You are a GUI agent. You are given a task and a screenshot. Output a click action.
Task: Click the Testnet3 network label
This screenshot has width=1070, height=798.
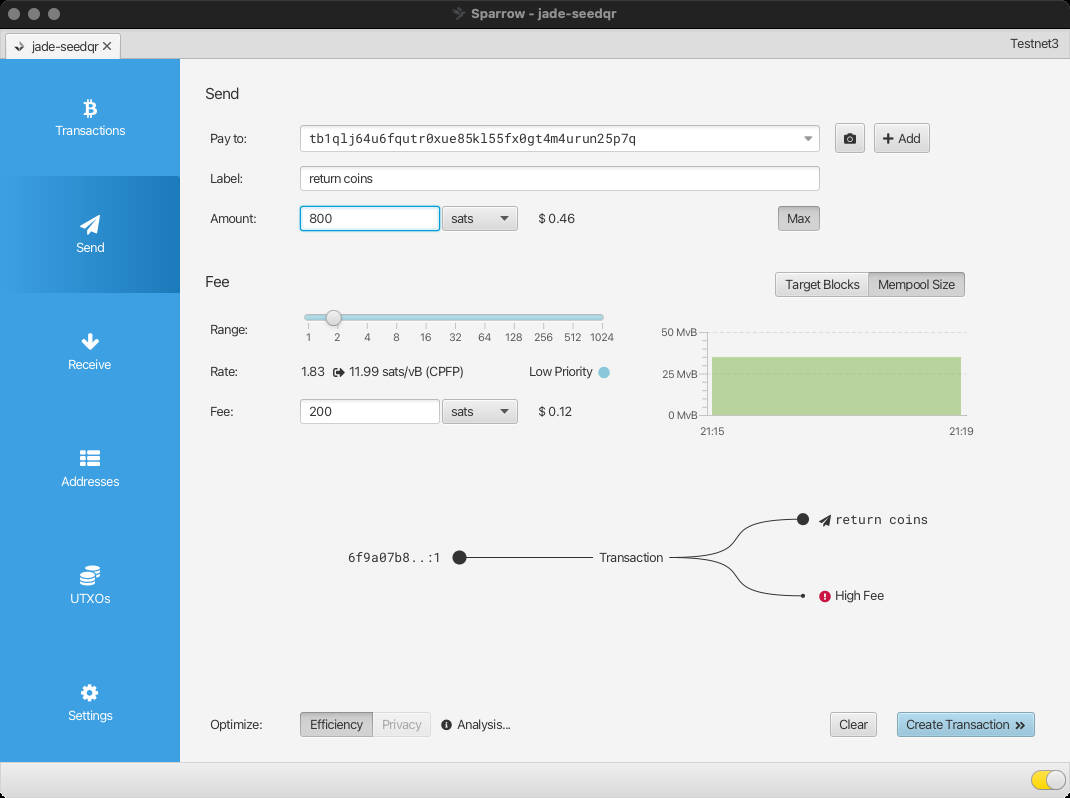(1034, 44)
